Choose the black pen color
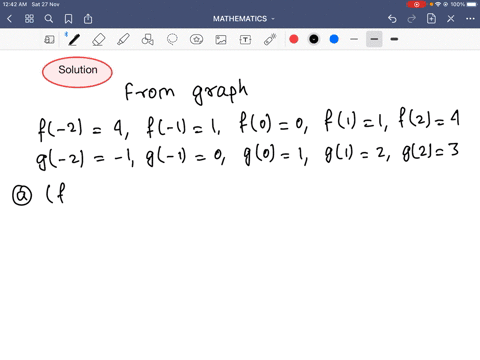This screenshot has width=480, height=360. coord(314,39)
